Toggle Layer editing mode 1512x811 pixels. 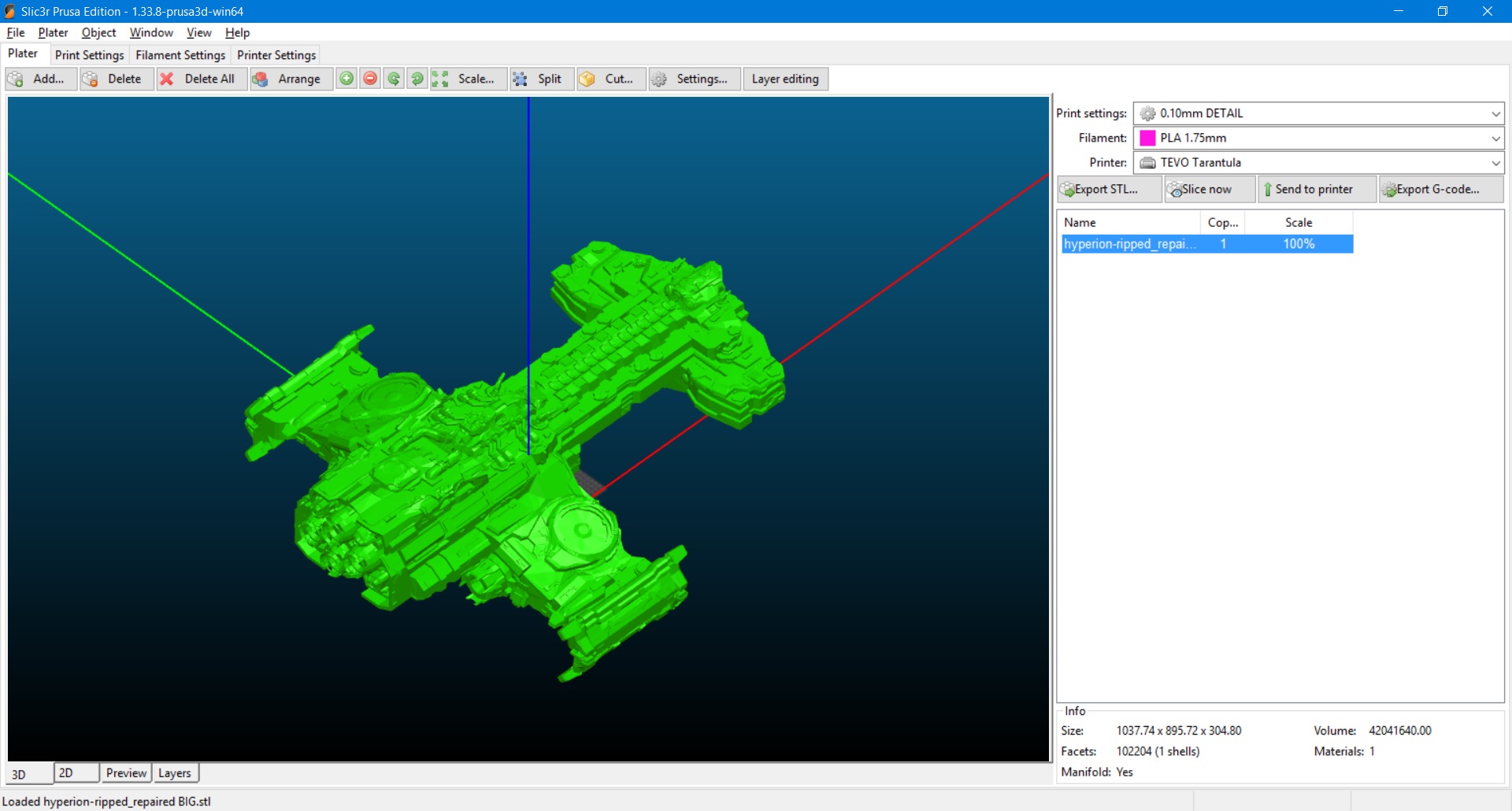(x=785, y=79)
